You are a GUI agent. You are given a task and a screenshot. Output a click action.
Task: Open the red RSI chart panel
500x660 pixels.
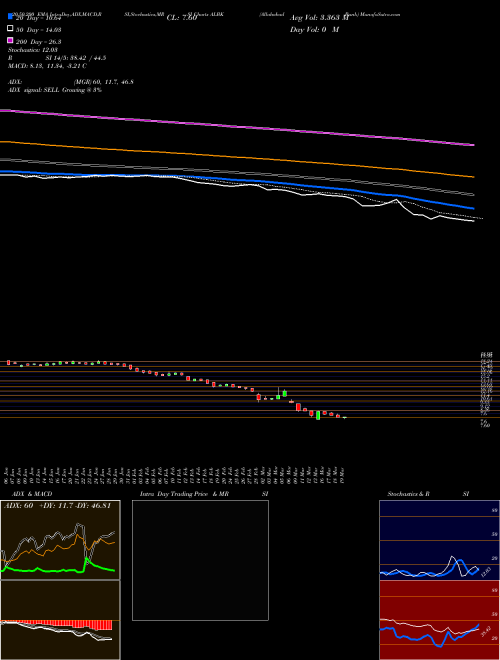click(439, 620)
